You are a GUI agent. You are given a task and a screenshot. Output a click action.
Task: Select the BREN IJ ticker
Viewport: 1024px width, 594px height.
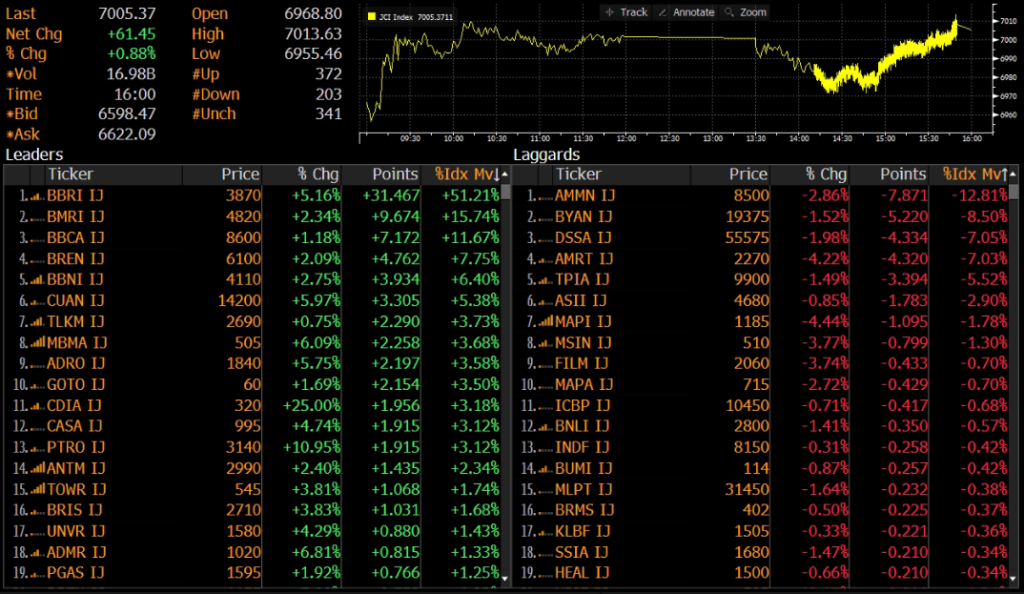[75, 259]
